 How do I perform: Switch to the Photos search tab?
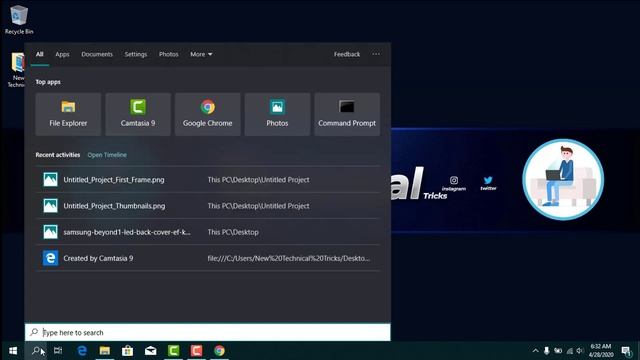[x=169, y=54]
